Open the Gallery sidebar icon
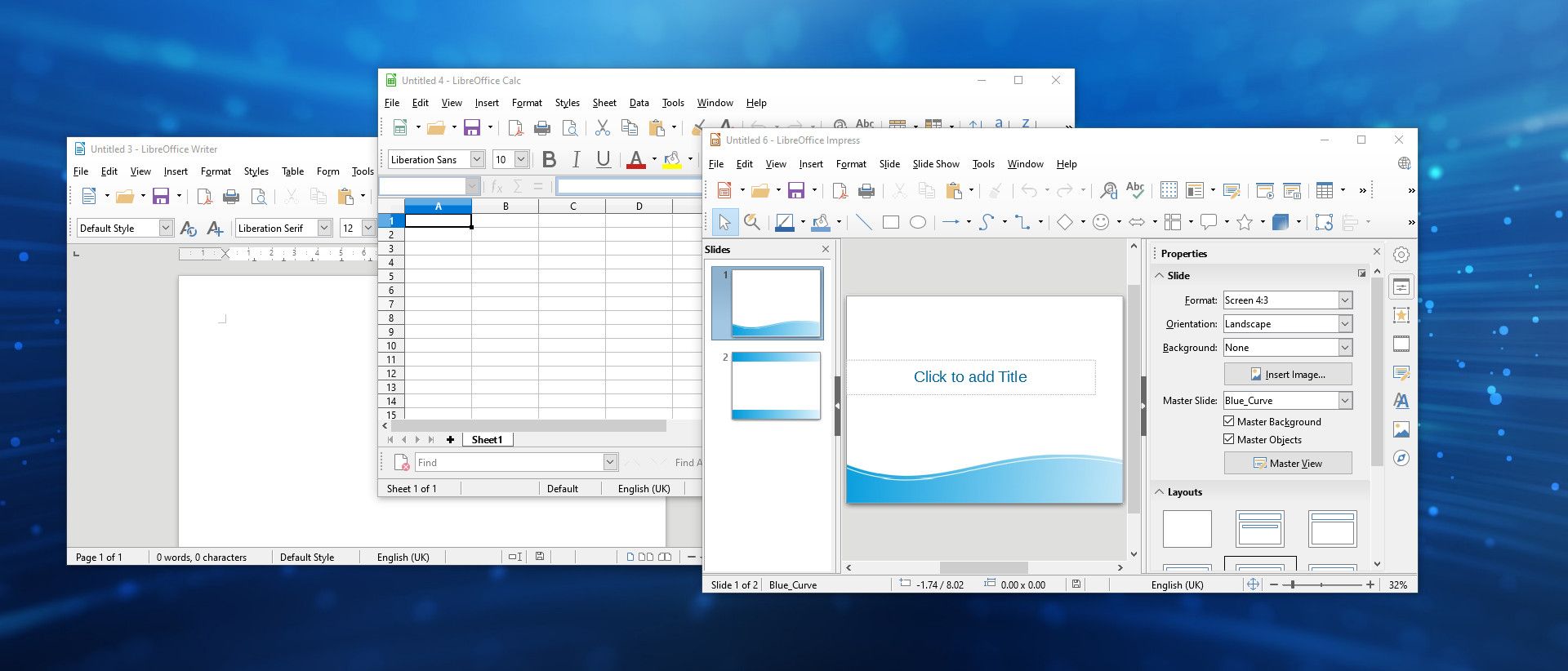 [x=1401, y=429]
